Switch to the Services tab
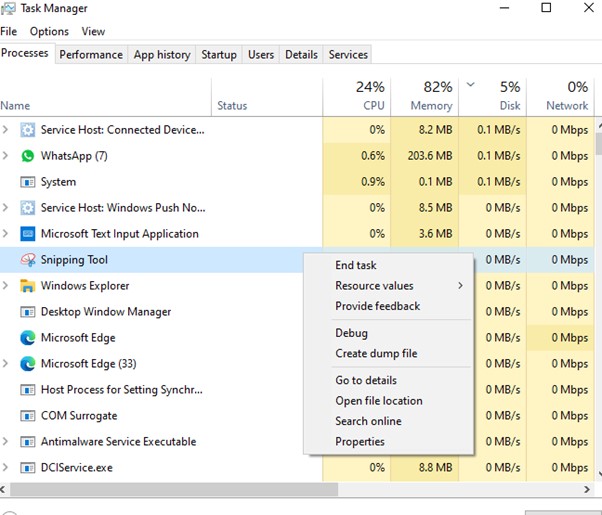Screen dimensions: 602x515 pyautogui.click(x=348, y=55)
